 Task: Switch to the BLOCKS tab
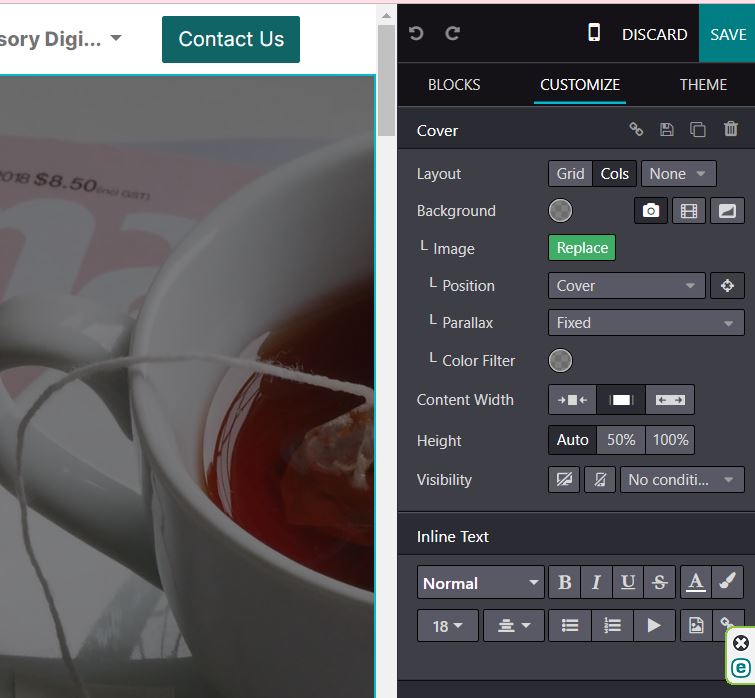click(x=454, y=85)
